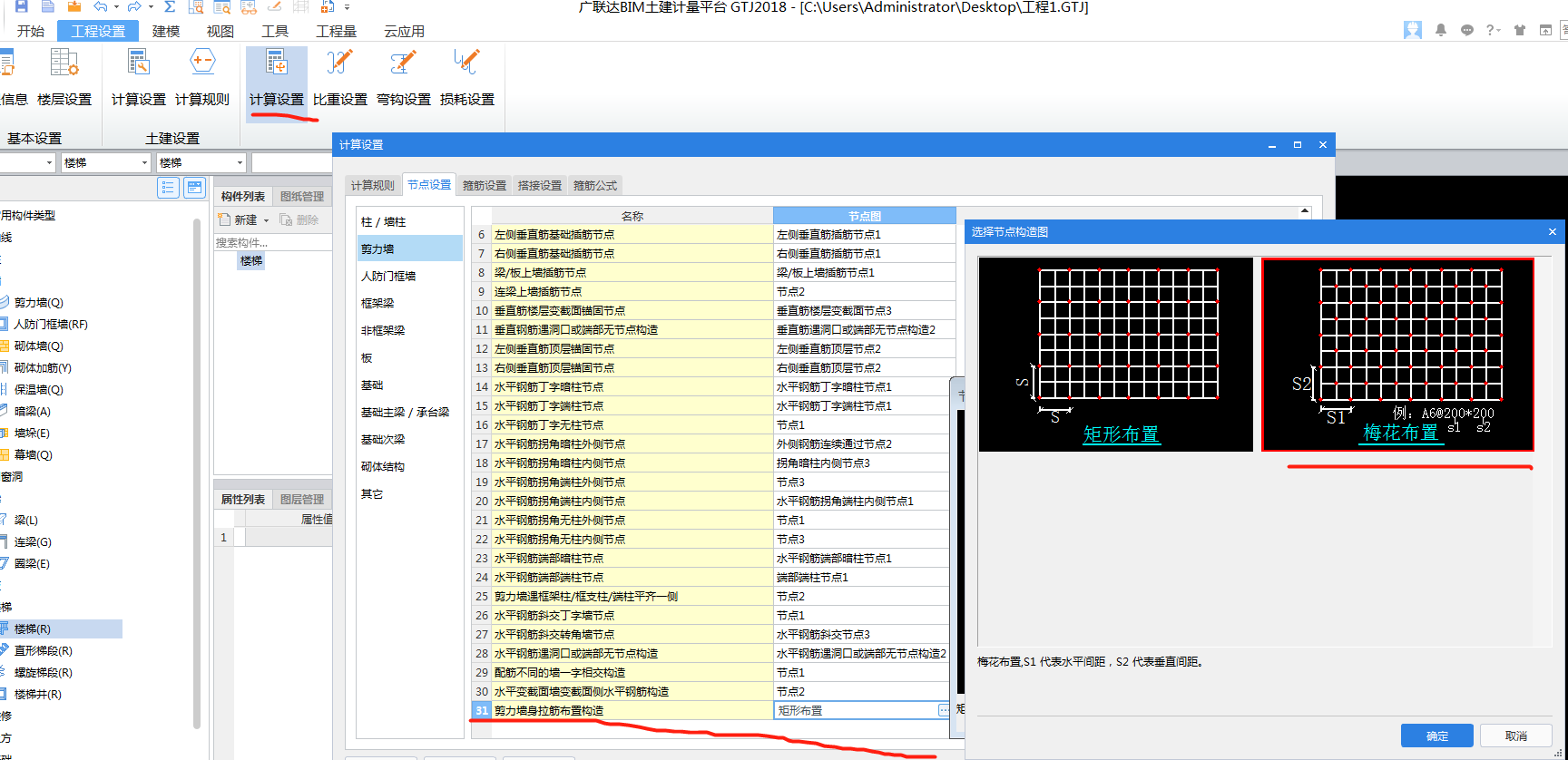
Task: Select 剪力墙 category in settings list
Action: (410, 248)
